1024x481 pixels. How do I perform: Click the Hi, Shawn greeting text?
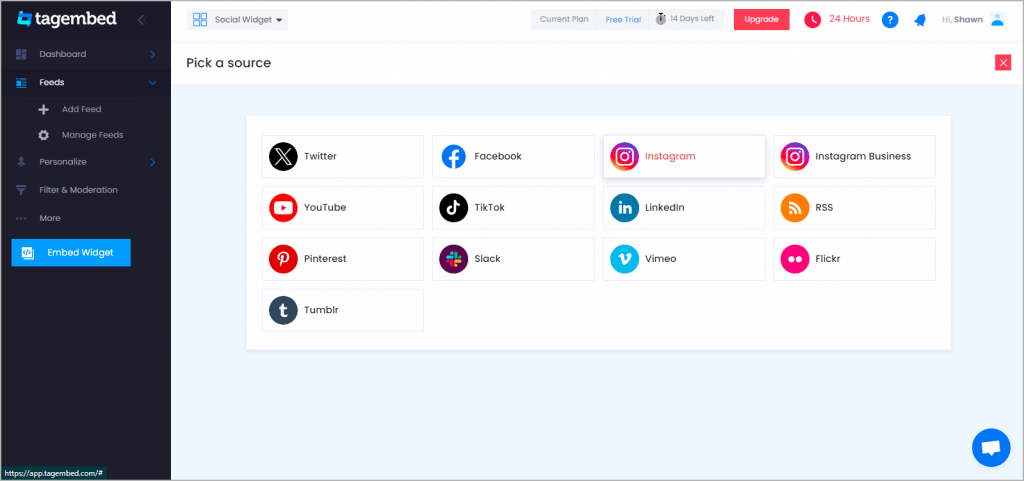tap(962, 20)
